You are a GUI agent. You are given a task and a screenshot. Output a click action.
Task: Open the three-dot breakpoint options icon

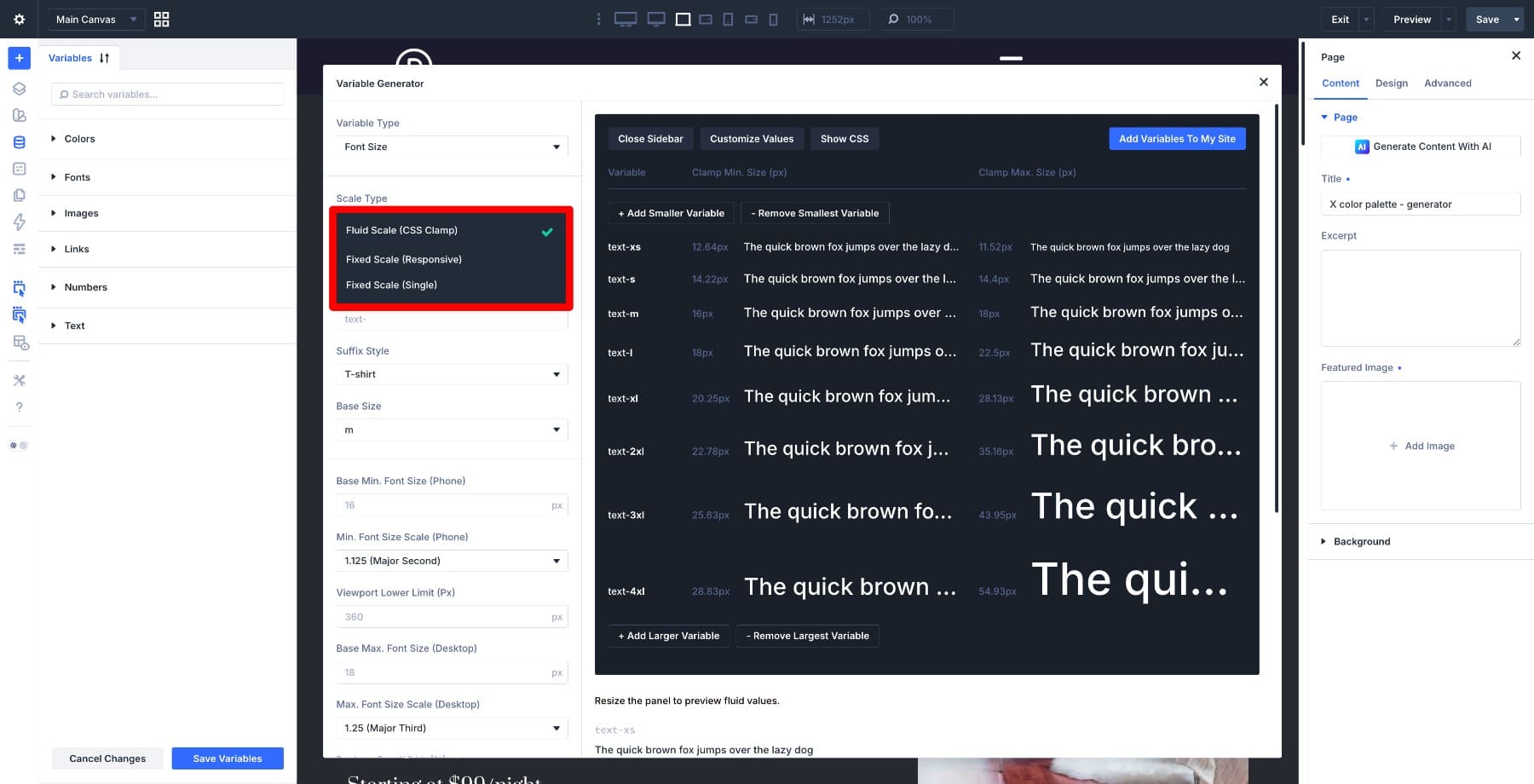pyautogui.click(x=598, y=19)
